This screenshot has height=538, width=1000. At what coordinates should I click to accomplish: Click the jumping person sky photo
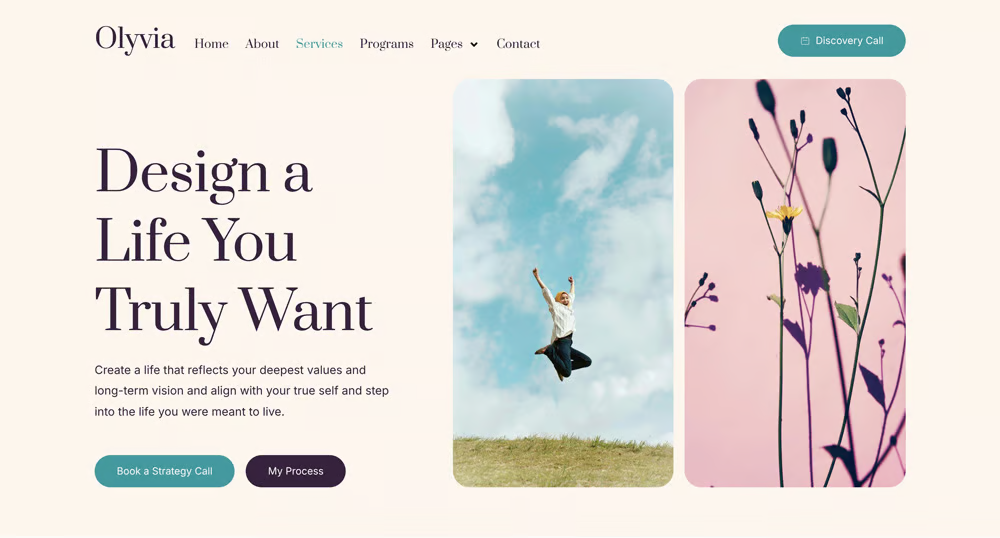[563, 283]
